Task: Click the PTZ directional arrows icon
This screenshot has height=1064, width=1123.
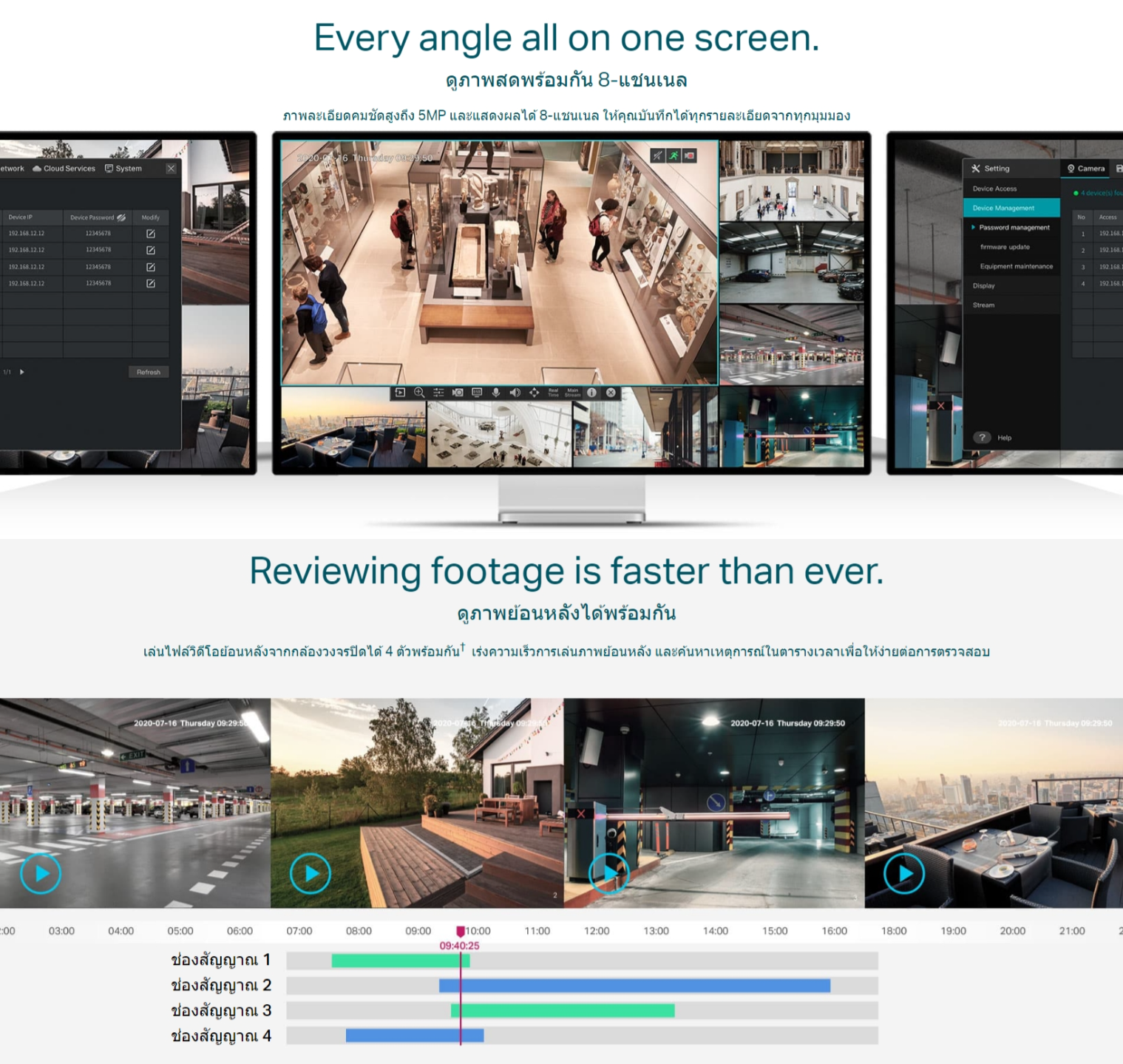Action: coord(535,393)
